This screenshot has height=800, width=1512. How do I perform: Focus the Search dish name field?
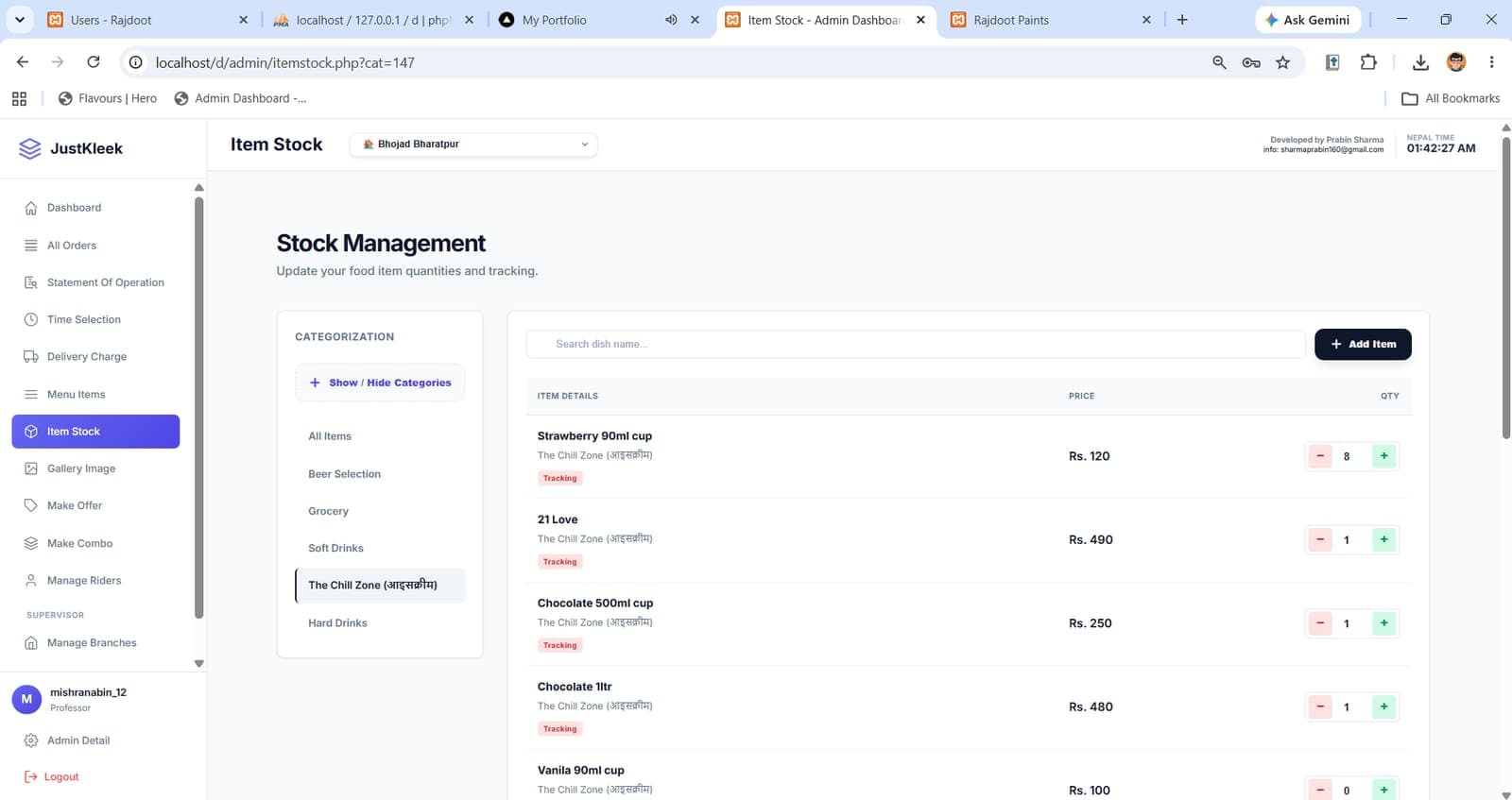coord(916,344)
